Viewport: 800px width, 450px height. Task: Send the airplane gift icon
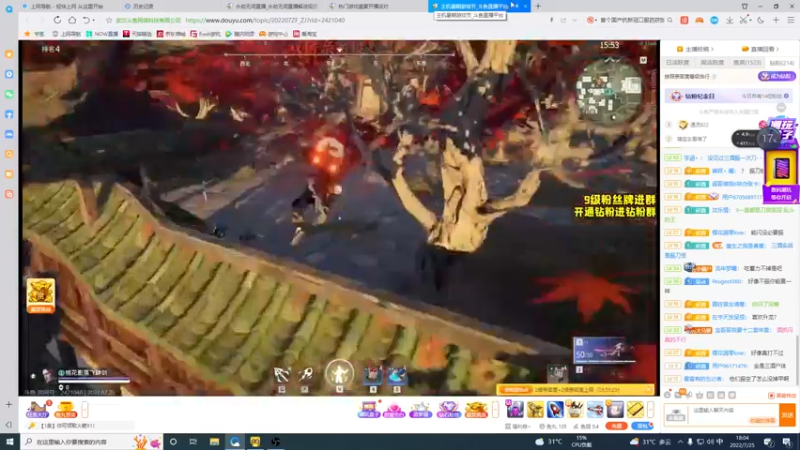coord(595,409)
